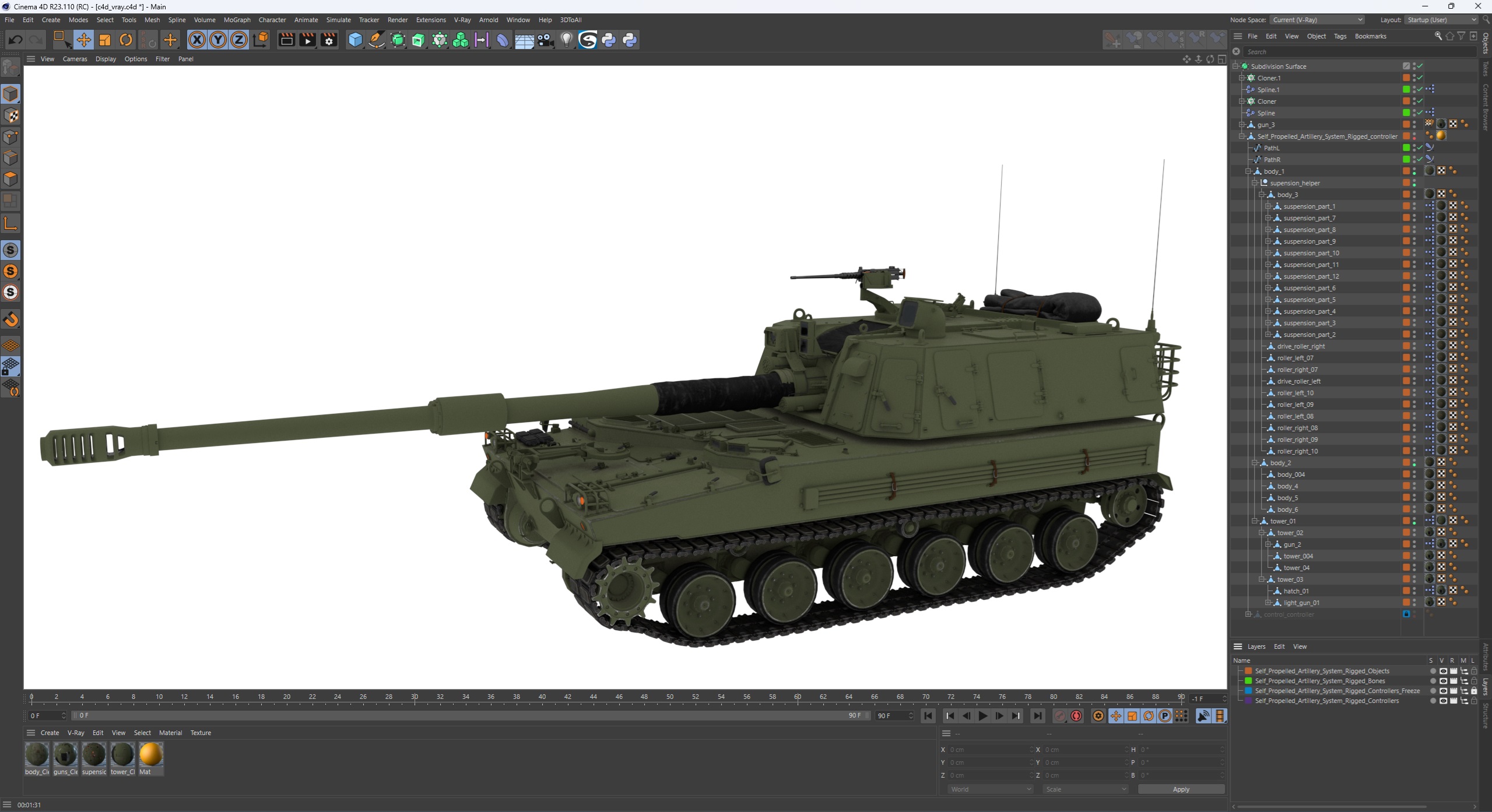
Task: Click the viewport pan navigation icon
Action: pos(1186,59)
